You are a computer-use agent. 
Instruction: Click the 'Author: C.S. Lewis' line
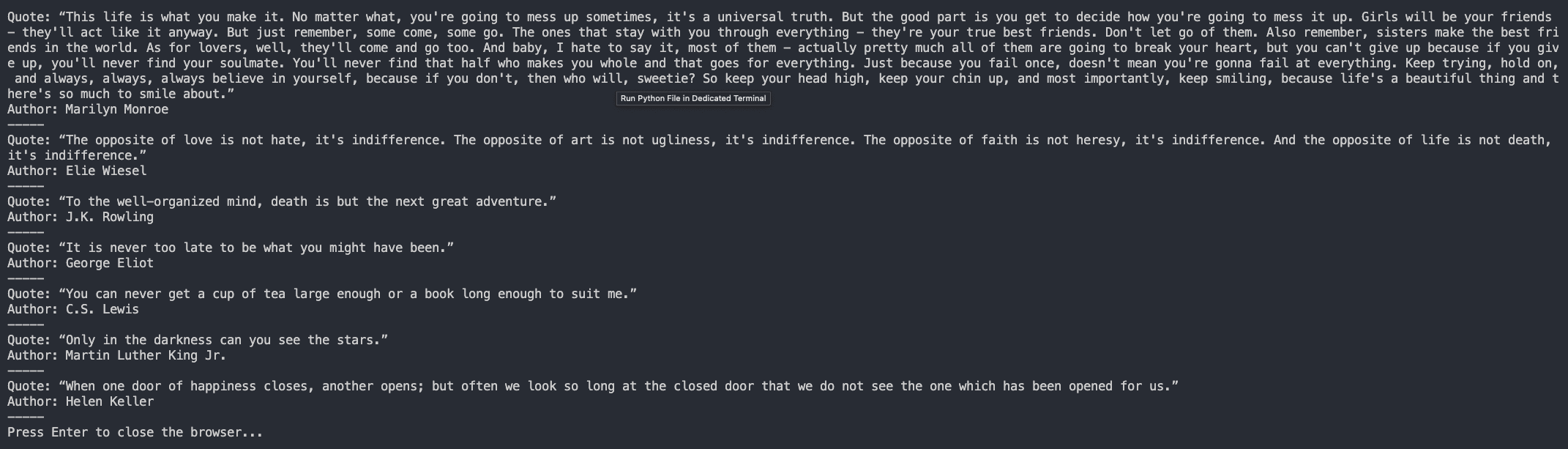(x=73, y=309)
